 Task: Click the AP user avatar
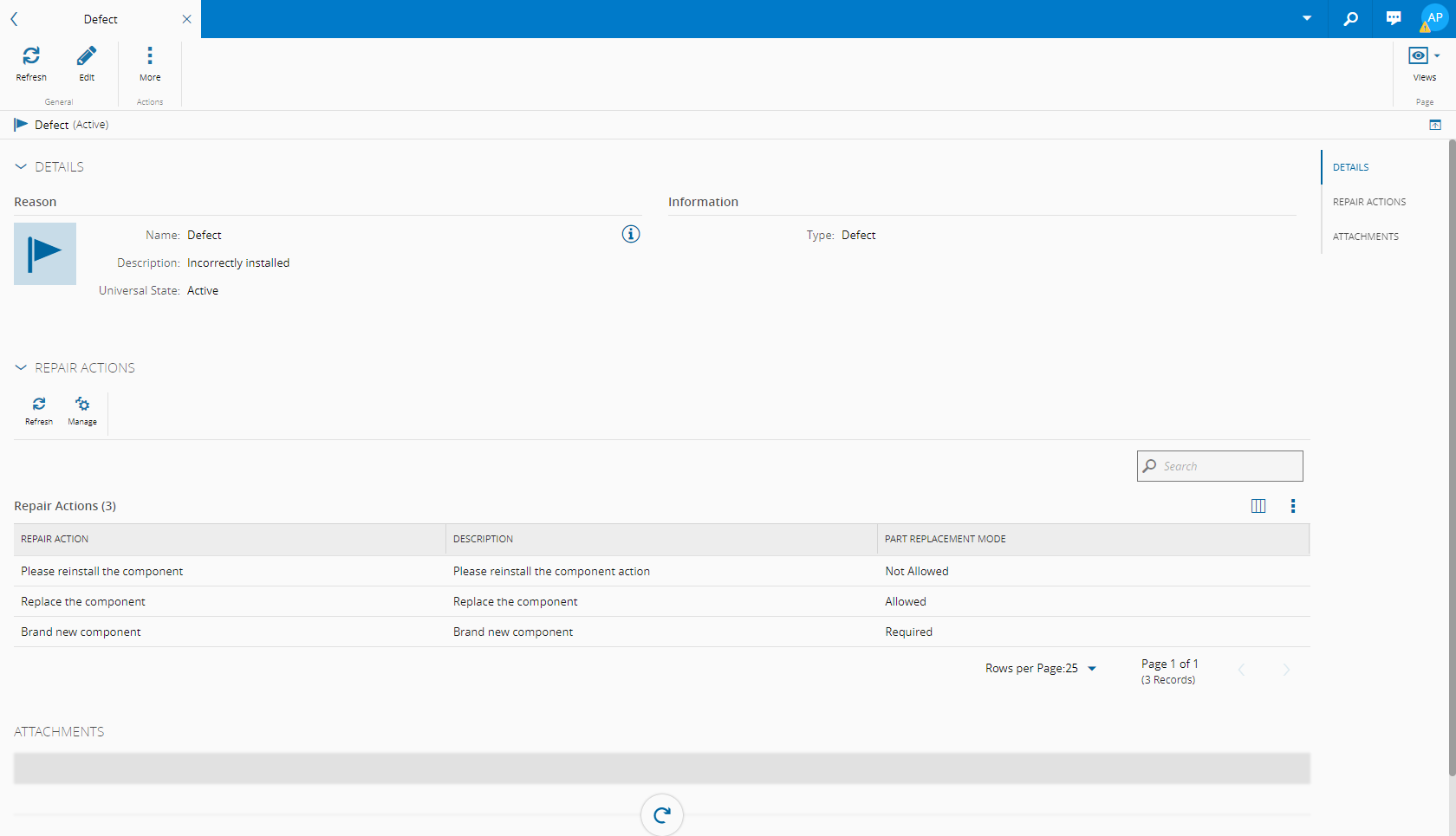tap(1434, 18)
